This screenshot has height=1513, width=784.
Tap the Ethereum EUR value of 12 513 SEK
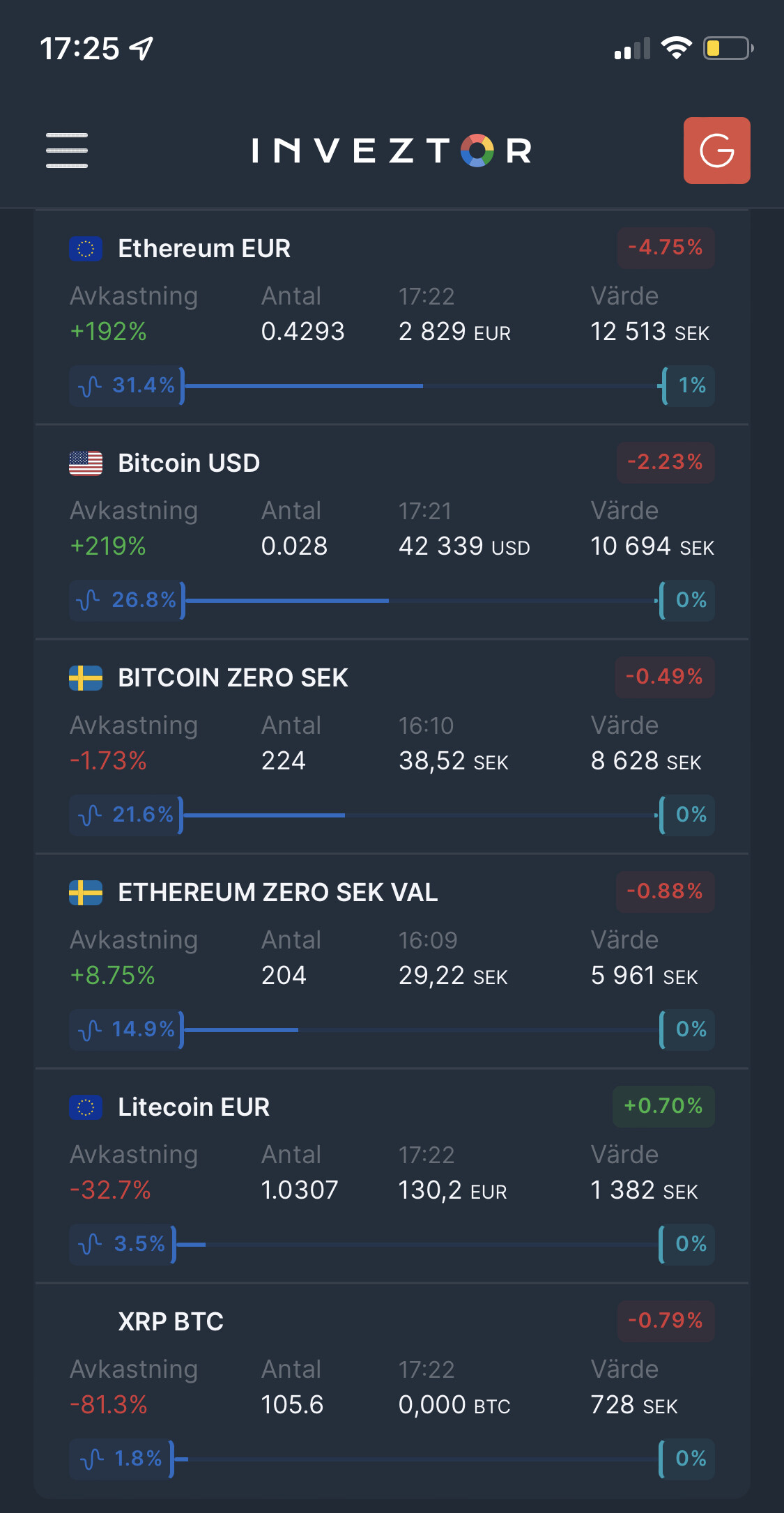coord(650,332)
